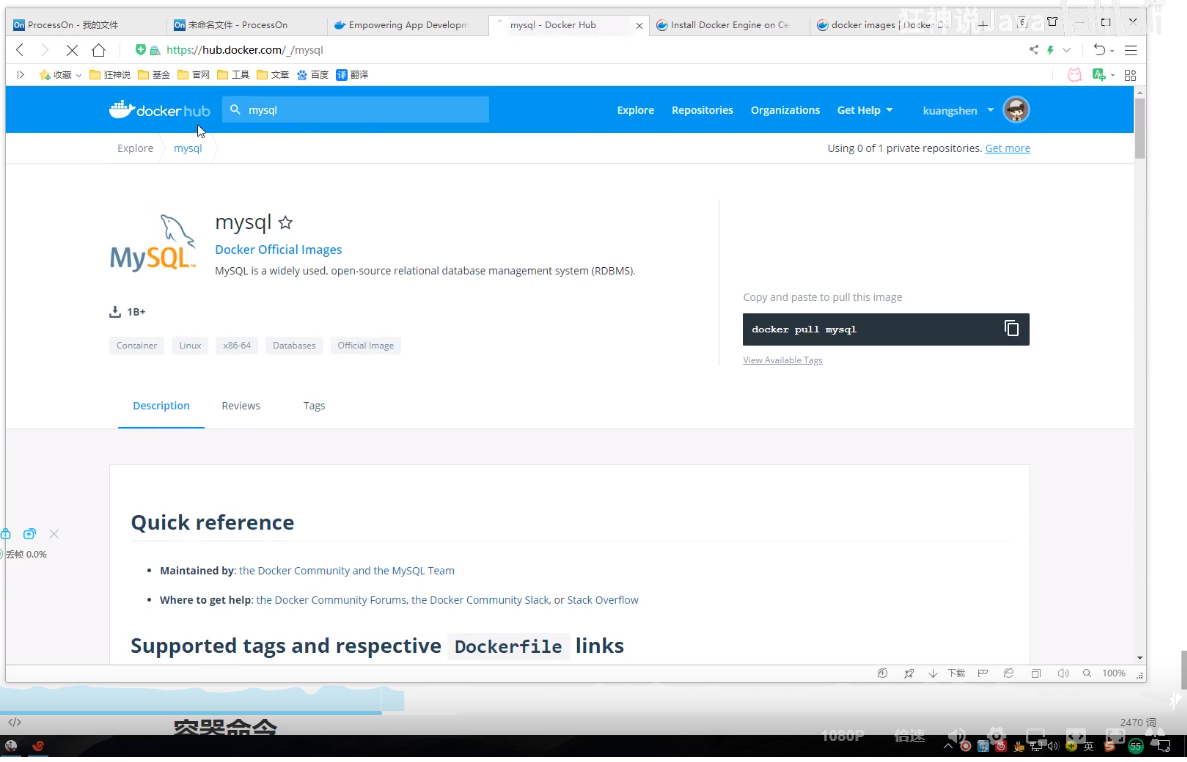
Task: Click the IE compatibility mode icon
Action: click(x=1008, y=673)
